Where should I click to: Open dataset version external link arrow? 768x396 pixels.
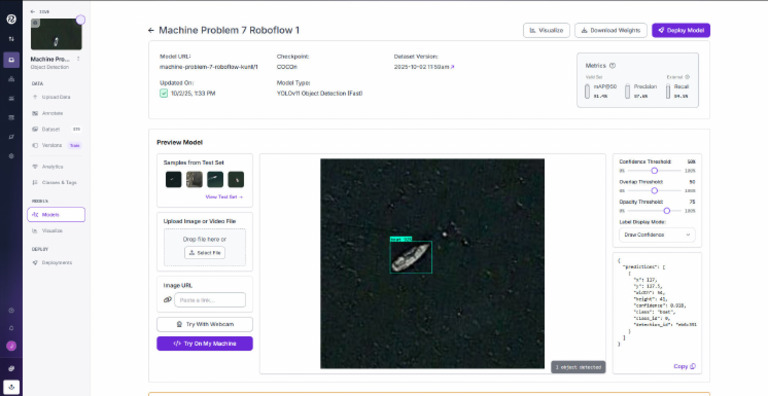coord(453,67)
